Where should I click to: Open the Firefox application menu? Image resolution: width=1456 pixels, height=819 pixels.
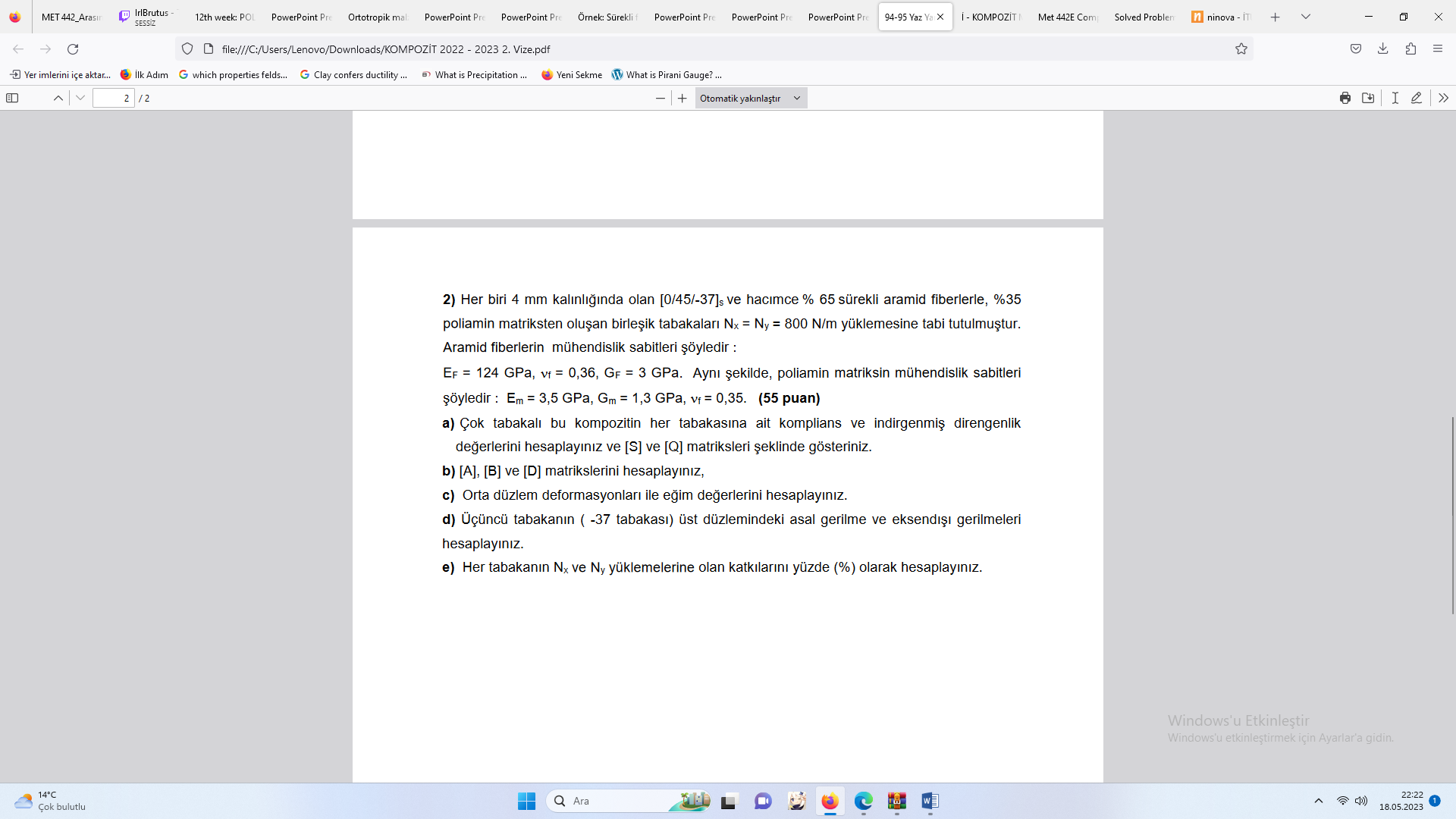coord(1439,49)
